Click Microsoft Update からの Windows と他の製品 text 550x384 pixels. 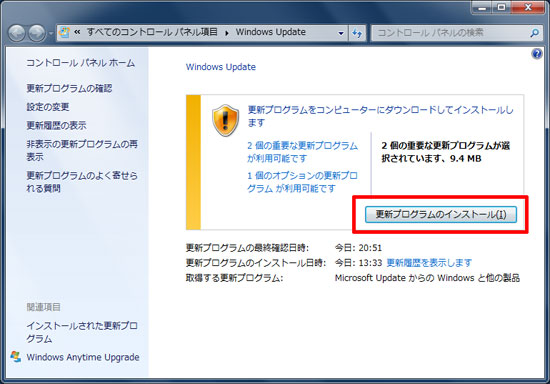(x=427, y=278)
